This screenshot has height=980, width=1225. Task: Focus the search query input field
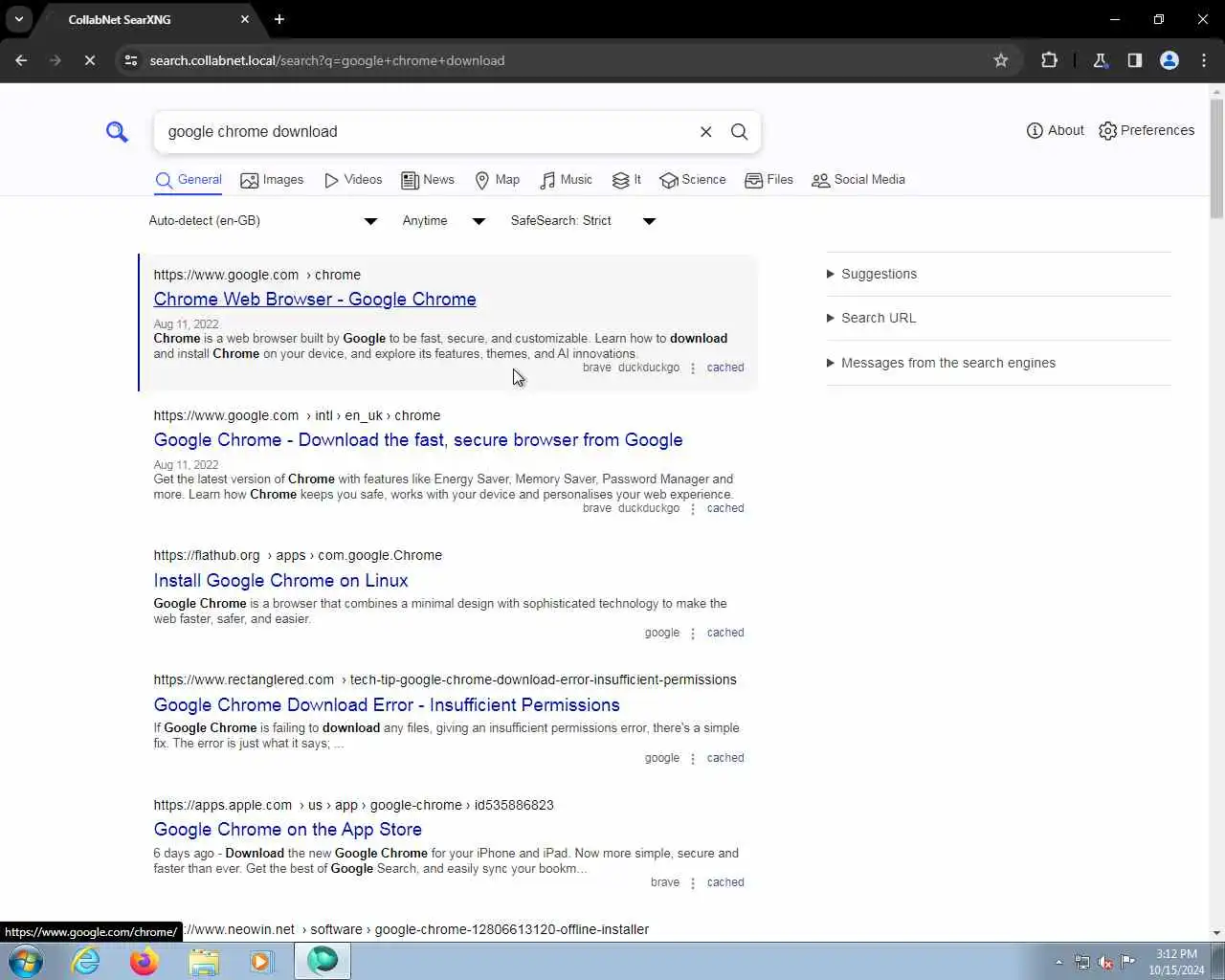[x=427, y=132]
